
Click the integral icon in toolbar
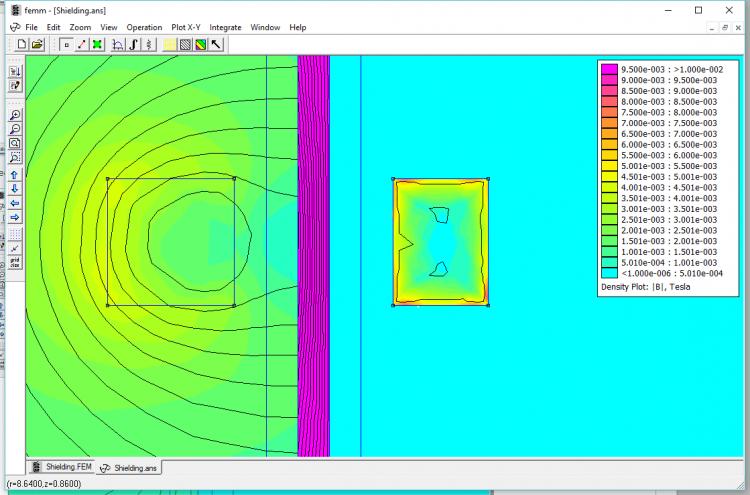(x=134, y=44)
